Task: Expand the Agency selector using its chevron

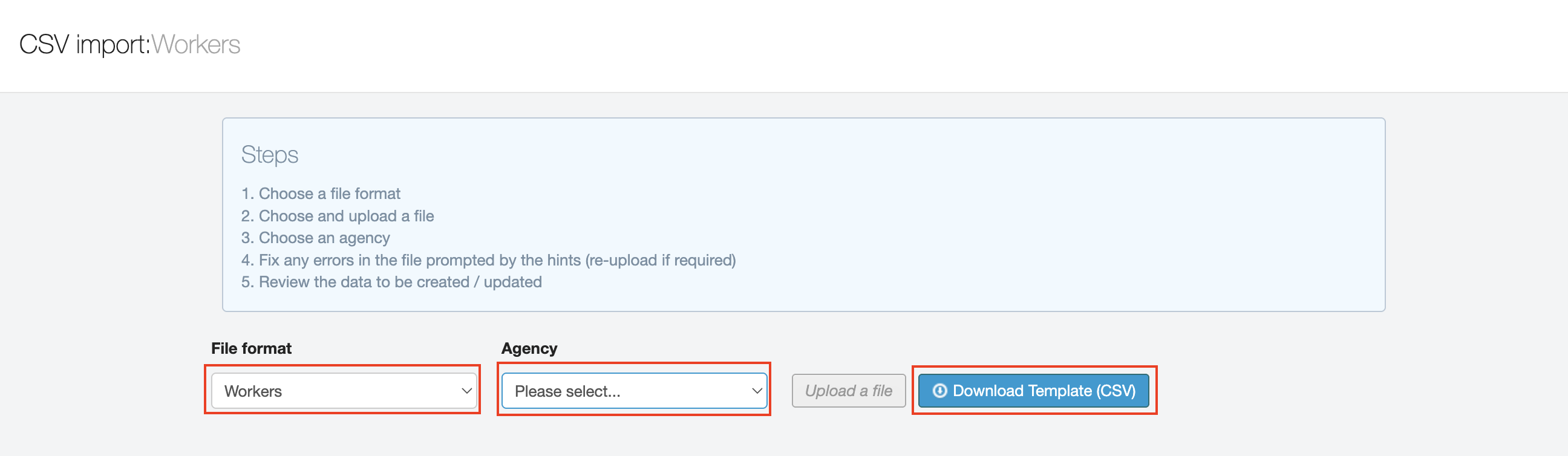Action: pos(757,391)
